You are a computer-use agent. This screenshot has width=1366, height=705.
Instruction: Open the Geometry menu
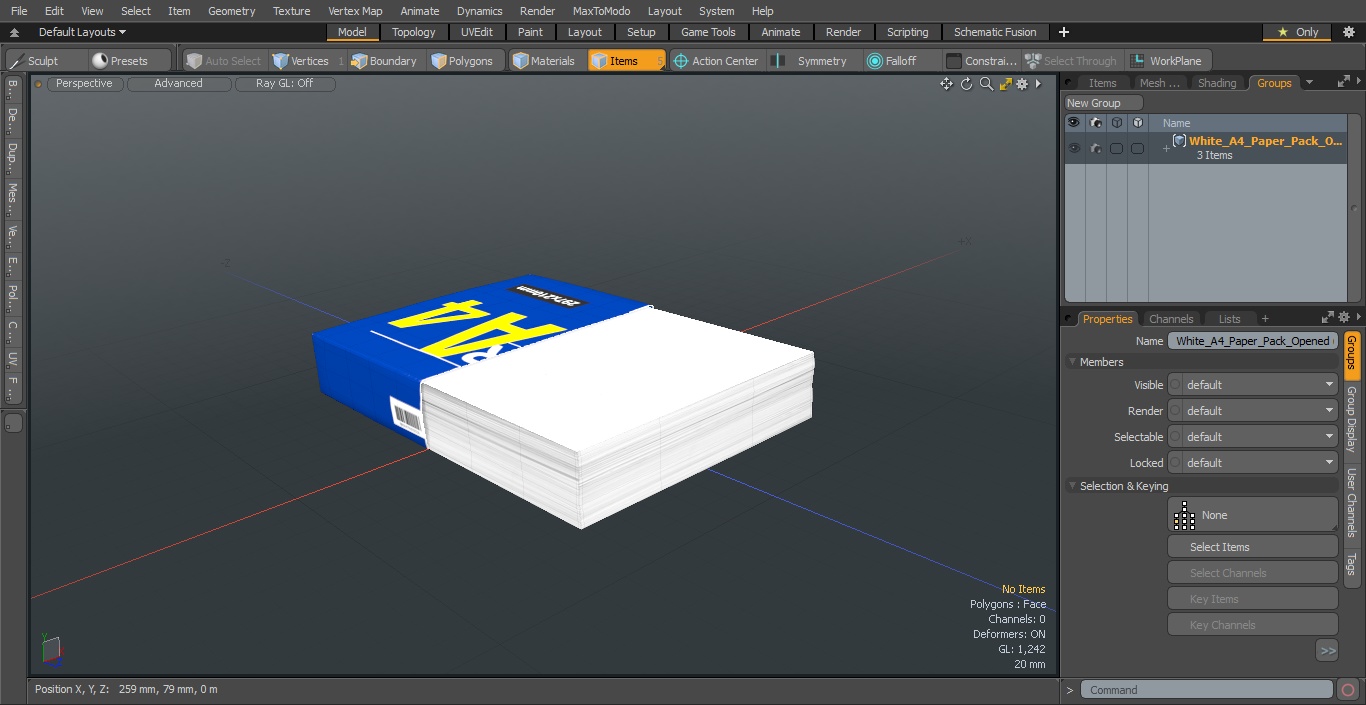231,11
